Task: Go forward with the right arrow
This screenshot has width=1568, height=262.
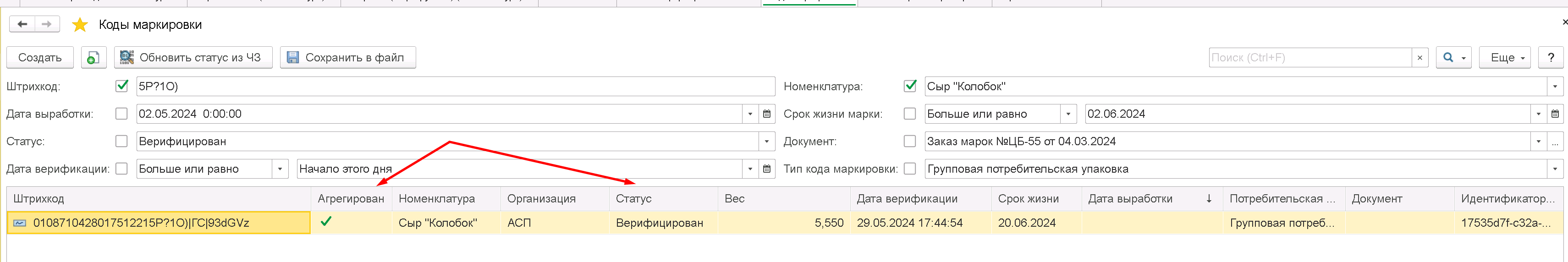Action: (x=47, y=24)
